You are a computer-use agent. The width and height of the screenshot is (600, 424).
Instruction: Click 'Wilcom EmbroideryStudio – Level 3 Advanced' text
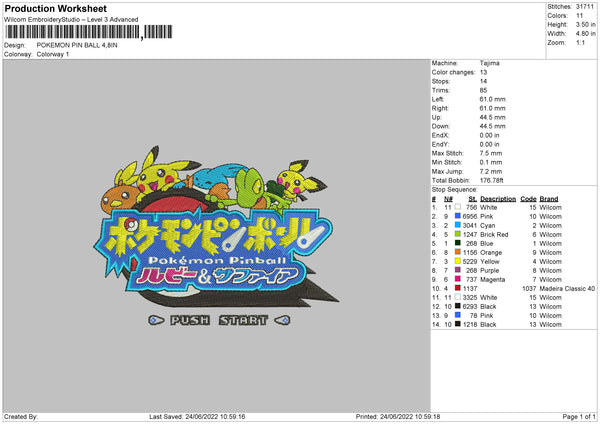coord(71,20)
